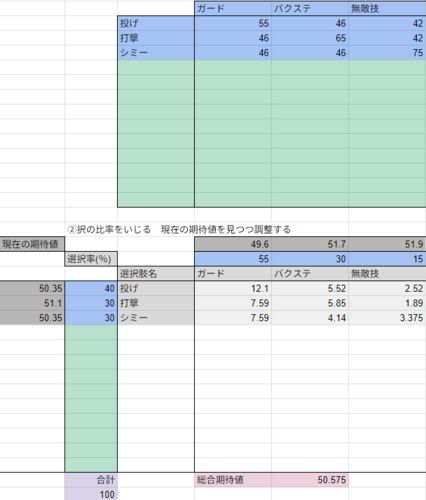
Task: Edit the ガード selection rate cell 55
Action: (x=233, y=259)
